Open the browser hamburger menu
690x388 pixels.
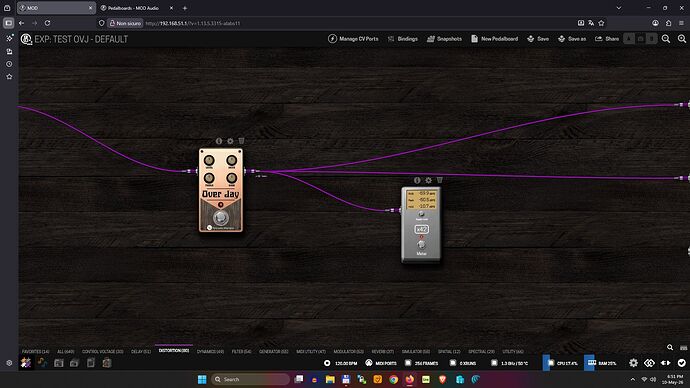click(x=681, y=23)
